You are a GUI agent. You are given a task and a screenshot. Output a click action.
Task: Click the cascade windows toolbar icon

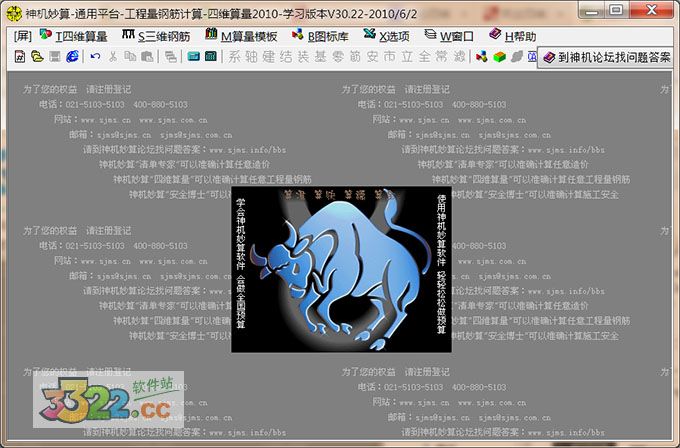[171, 56]
